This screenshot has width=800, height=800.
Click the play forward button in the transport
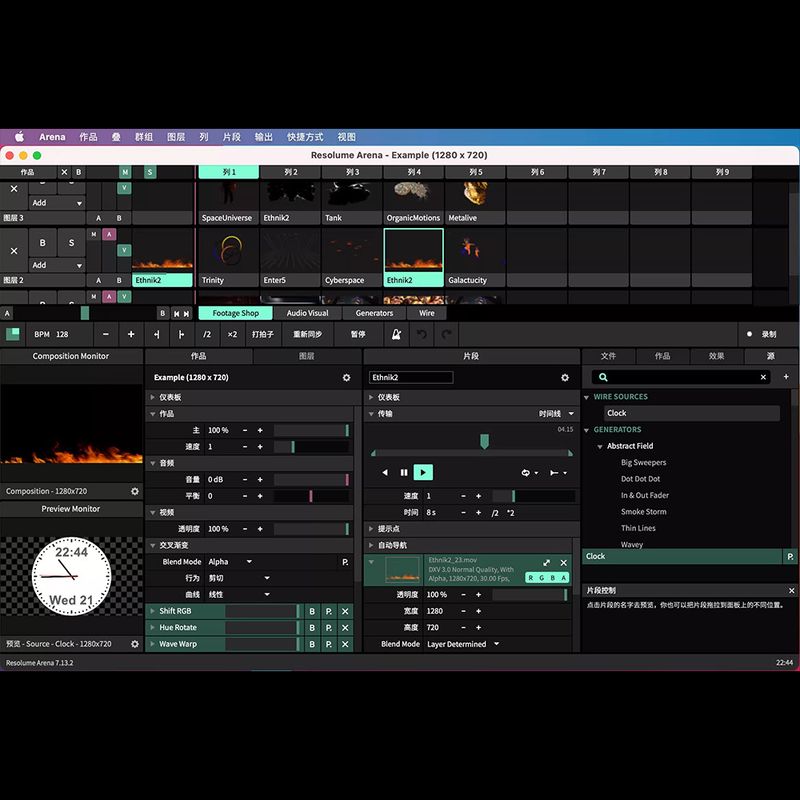point(423,472)
